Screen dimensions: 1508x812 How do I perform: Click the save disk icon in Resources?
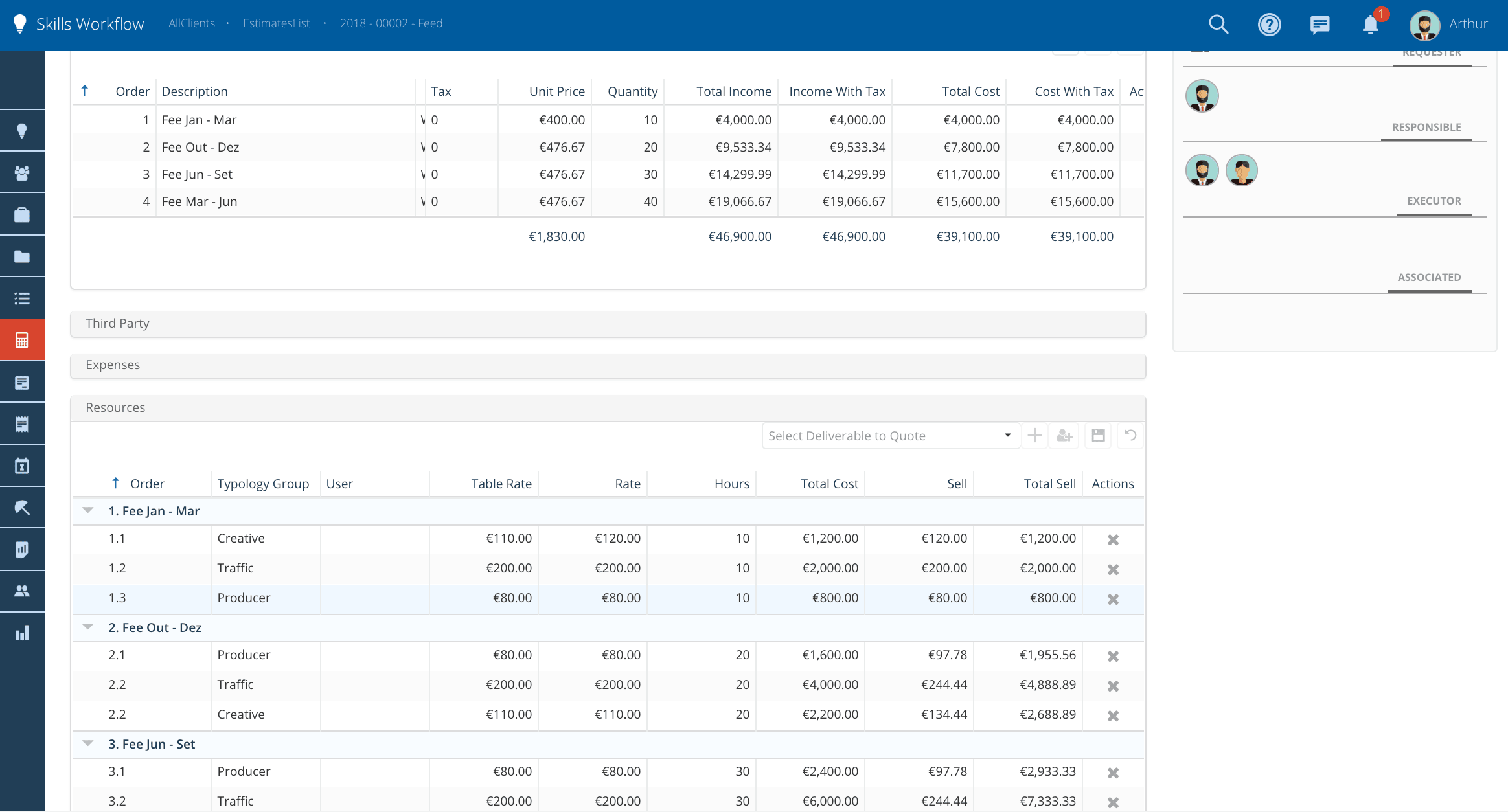tap(1098, 436)
